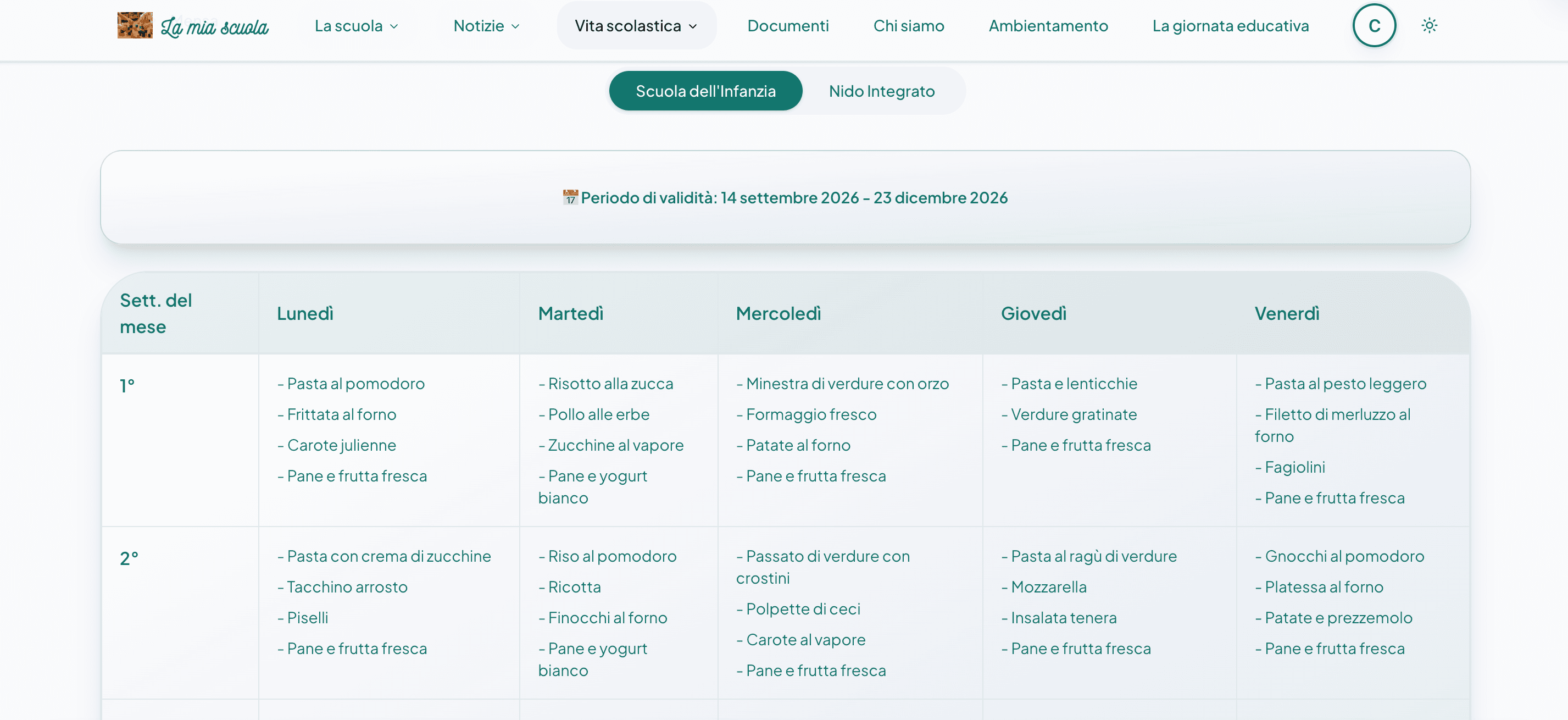This screenshot has width=1568, height=720.
Task: Select Risotto alla zucca text
Action: tap(605, 383)
